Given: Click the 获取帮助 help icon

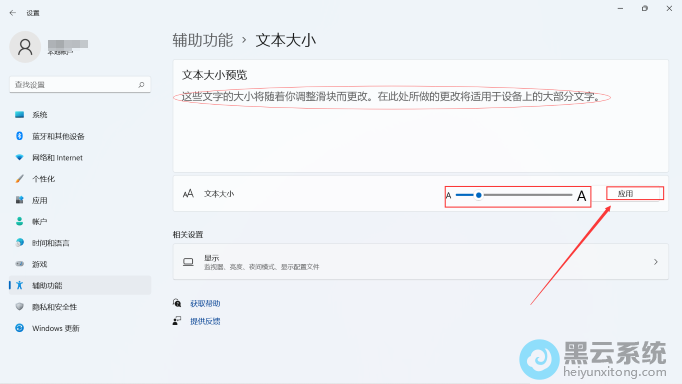Looking at the screenshot, I should pyautogui.click(x=177, y=303).
